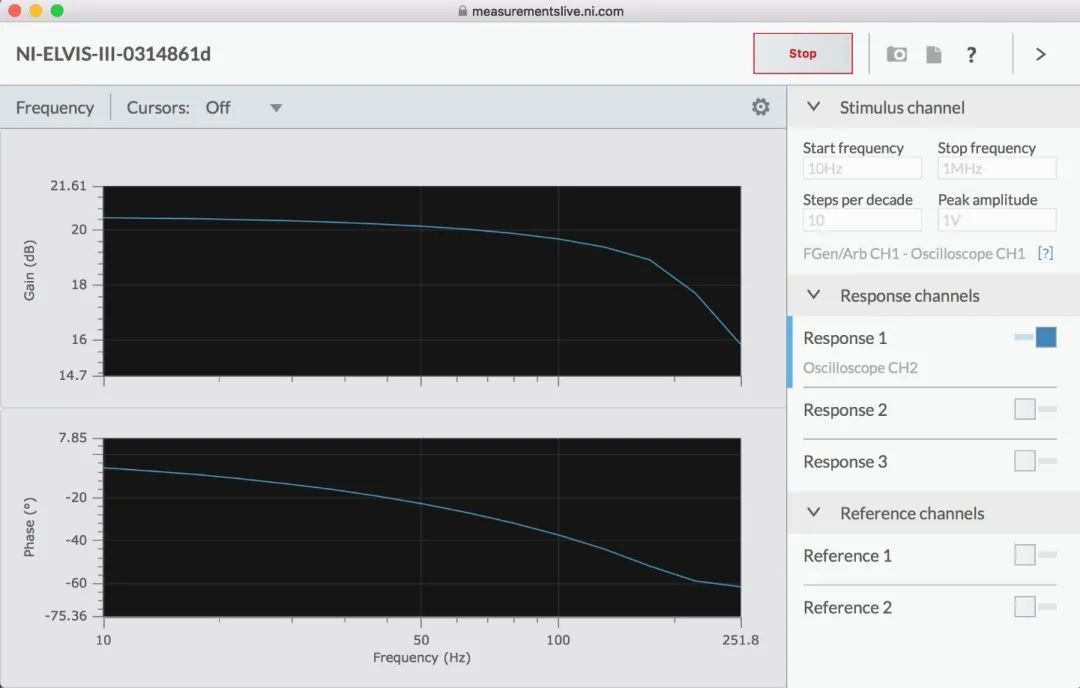Open graph settings gear icon
This screenshot has width=1080, height=688.
pos(760,107)
